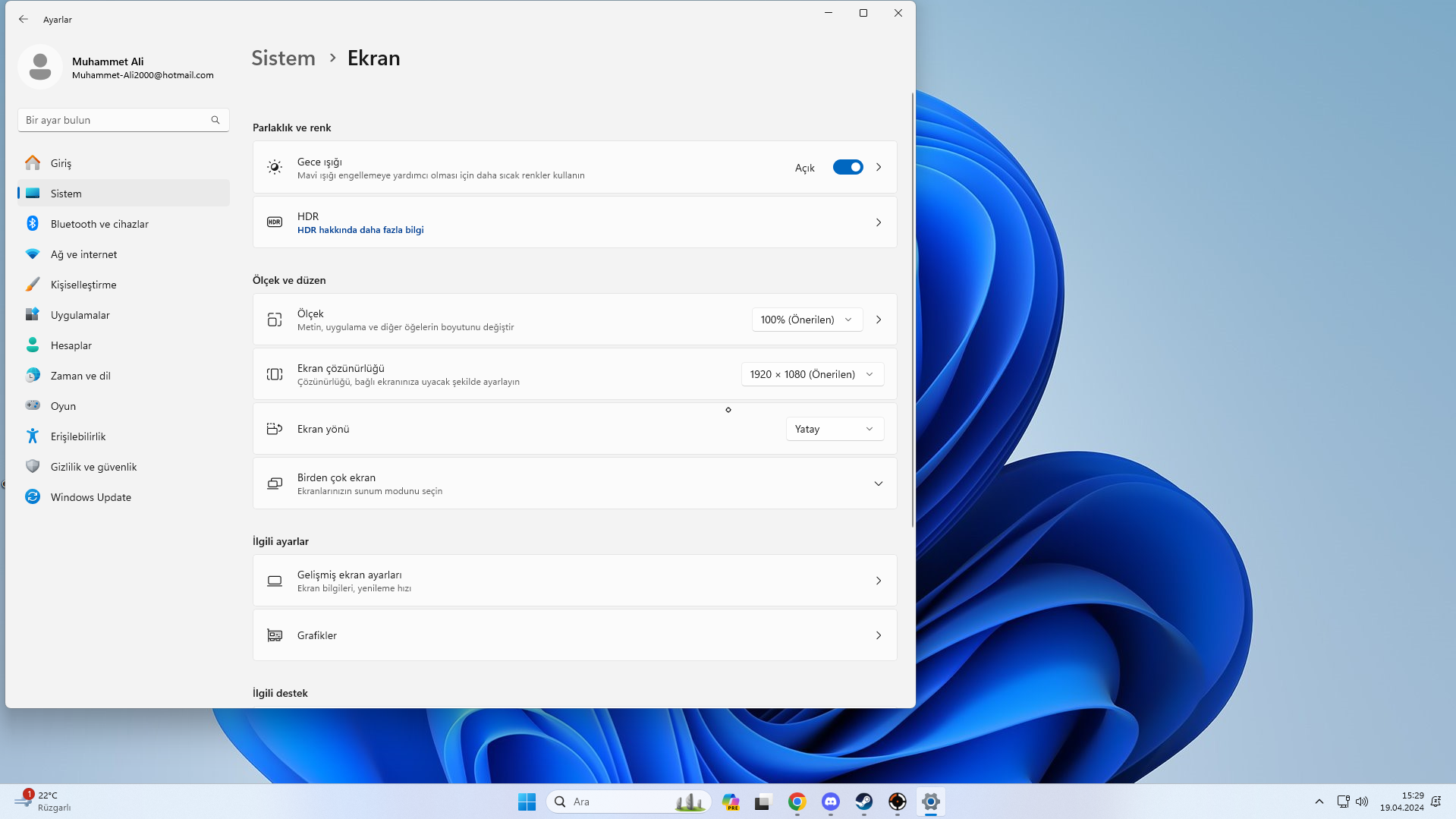The height and width of the screenshot is (819, 1456).
Task: Click the Gizlilik ve güvenlik shield icon
Action: click(x=33, y=466)
